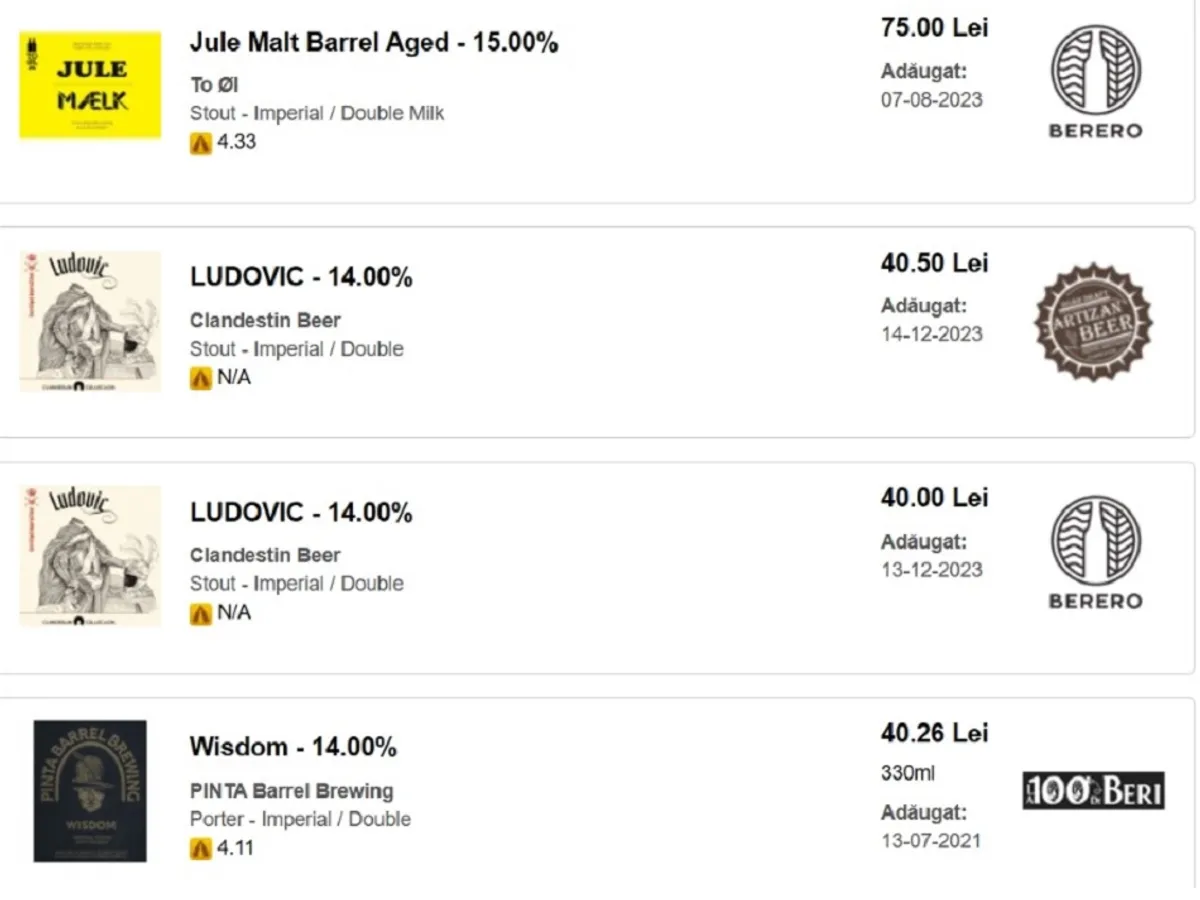Screen dimensions: 1200x900
Task: Click the 40.26 Lei price
Action: [x=934, y=733]
